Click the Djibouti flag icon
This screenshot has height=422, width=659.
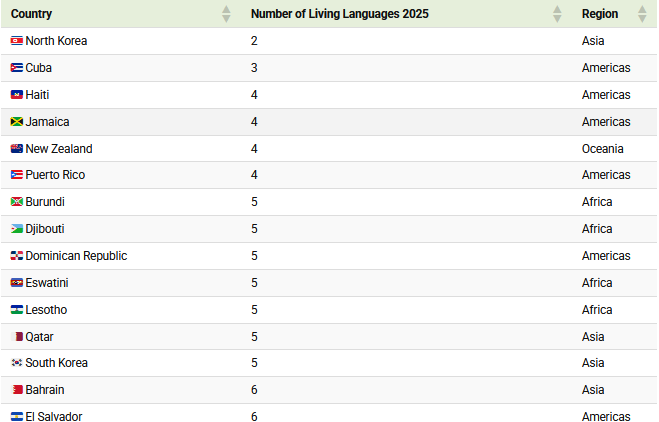[x=17, y=229]
